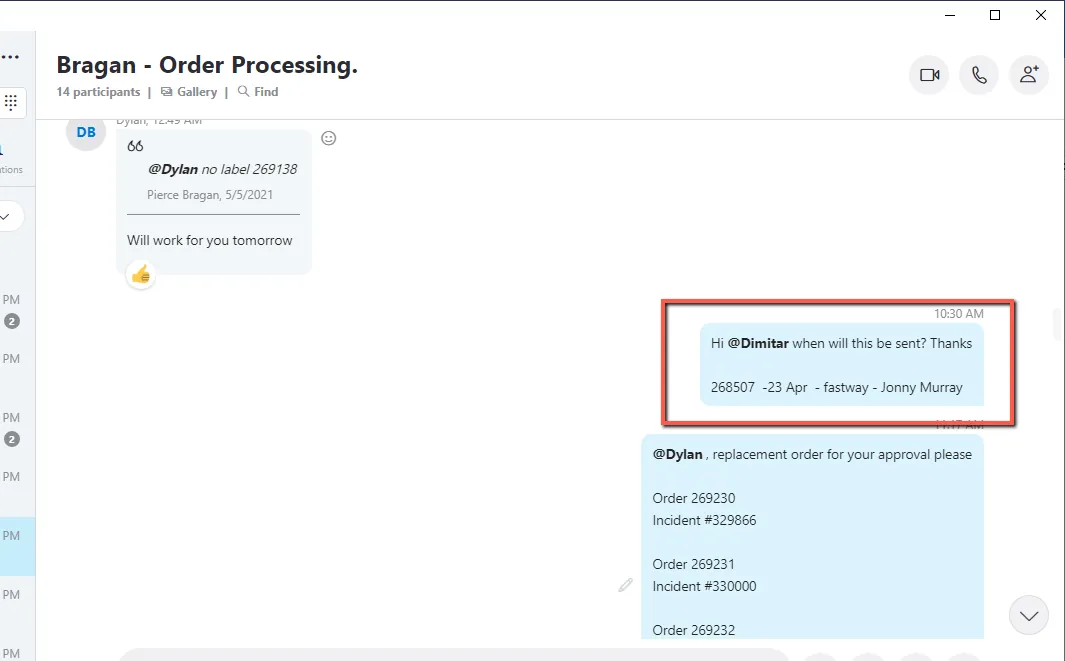Click the text "Order 269231"
This screenshot has height=661, width=1065.
pos(693,565)
